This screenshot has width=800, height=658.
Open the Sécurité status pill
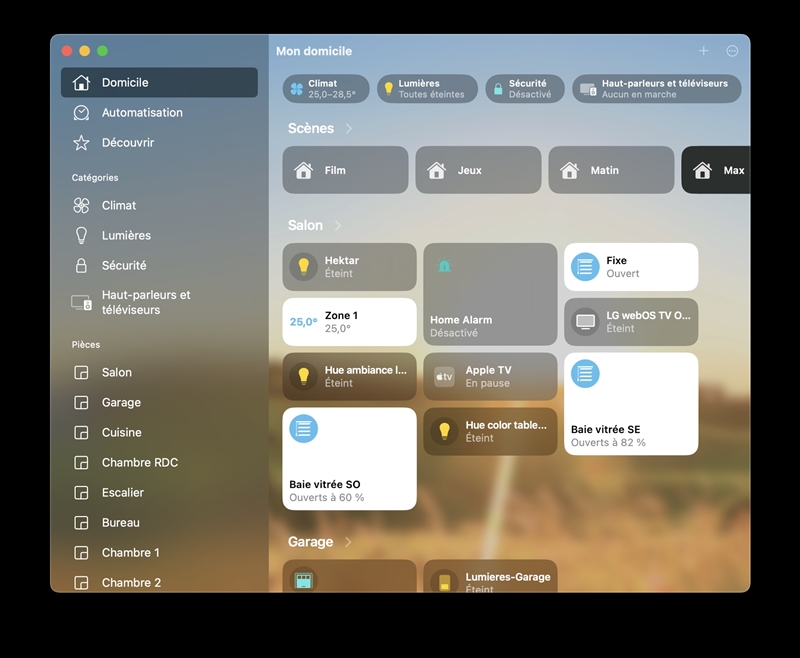click(x=524, y=89)
